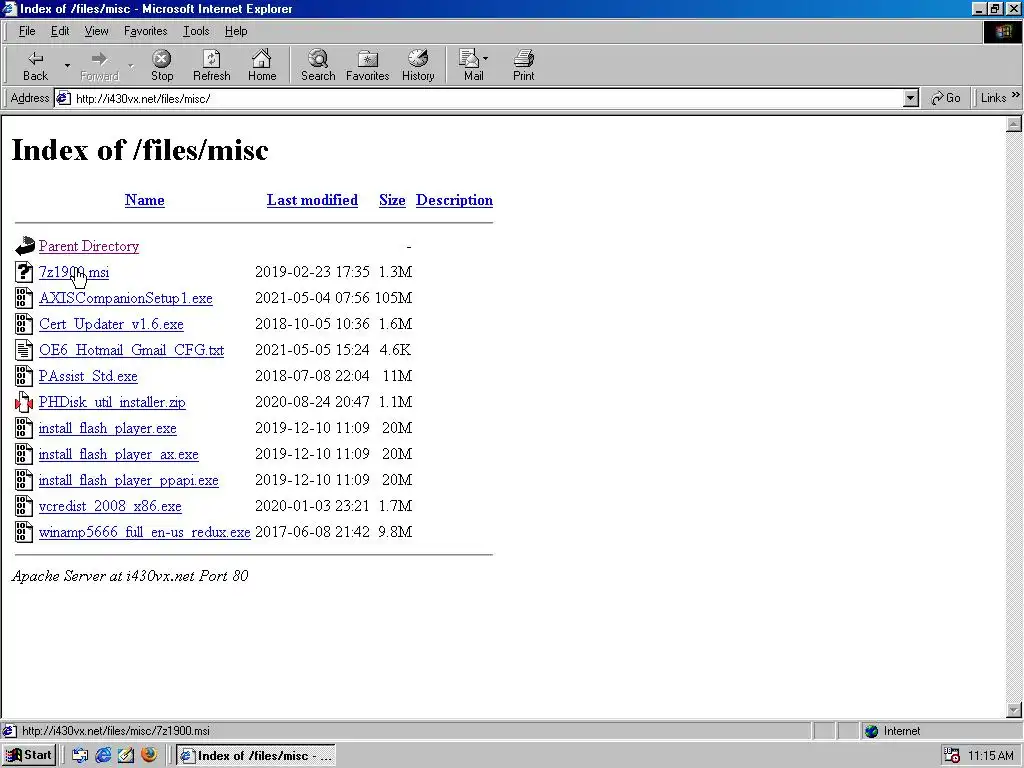
Task: Download install_flash_player_ax.exe
Action: tap(118, 454)
